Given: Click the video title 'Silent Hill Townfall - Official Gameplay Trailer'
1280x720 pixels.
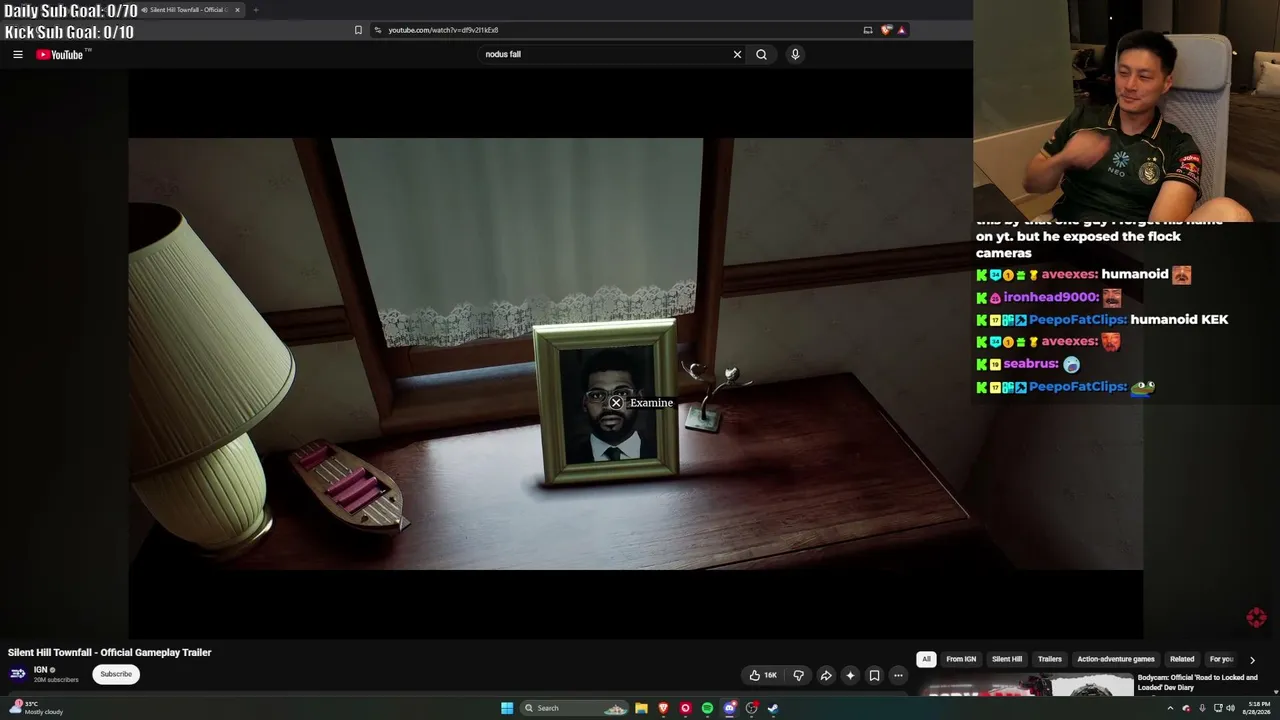Looking at the screenshot, I should point(110,653).
